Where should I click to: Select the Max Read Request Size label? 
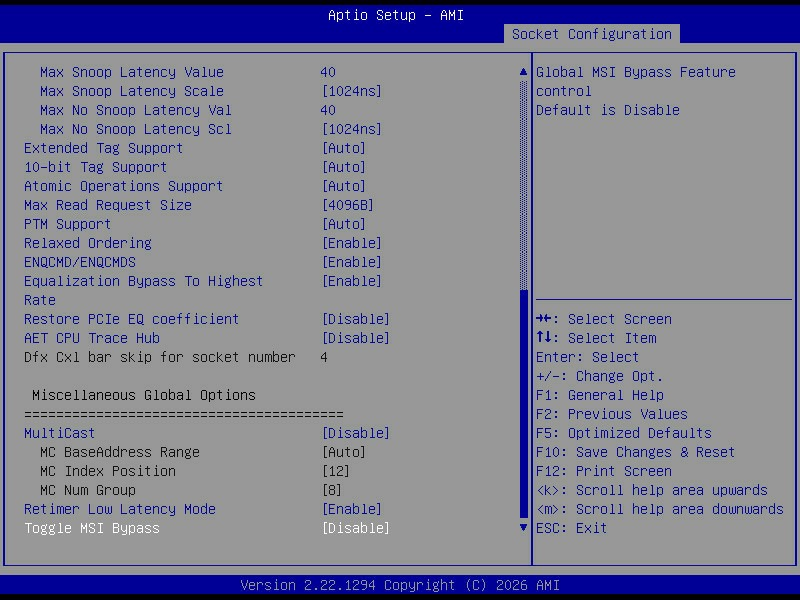[x=108, y=205]
